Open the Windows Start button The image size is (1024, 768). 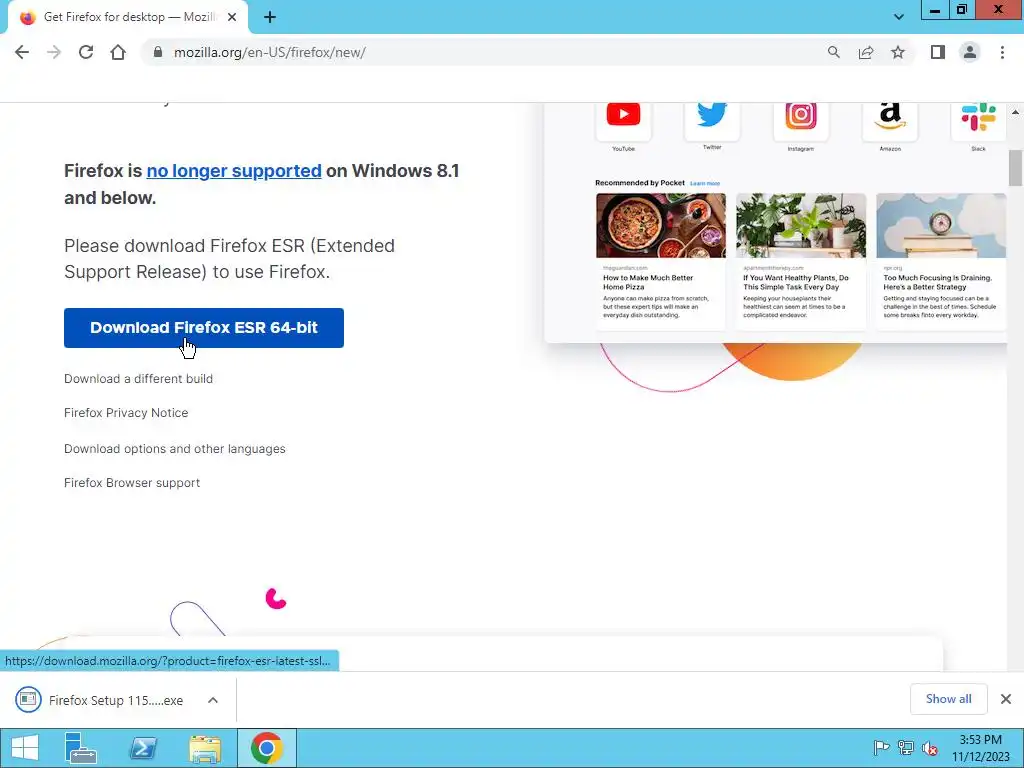25,748
